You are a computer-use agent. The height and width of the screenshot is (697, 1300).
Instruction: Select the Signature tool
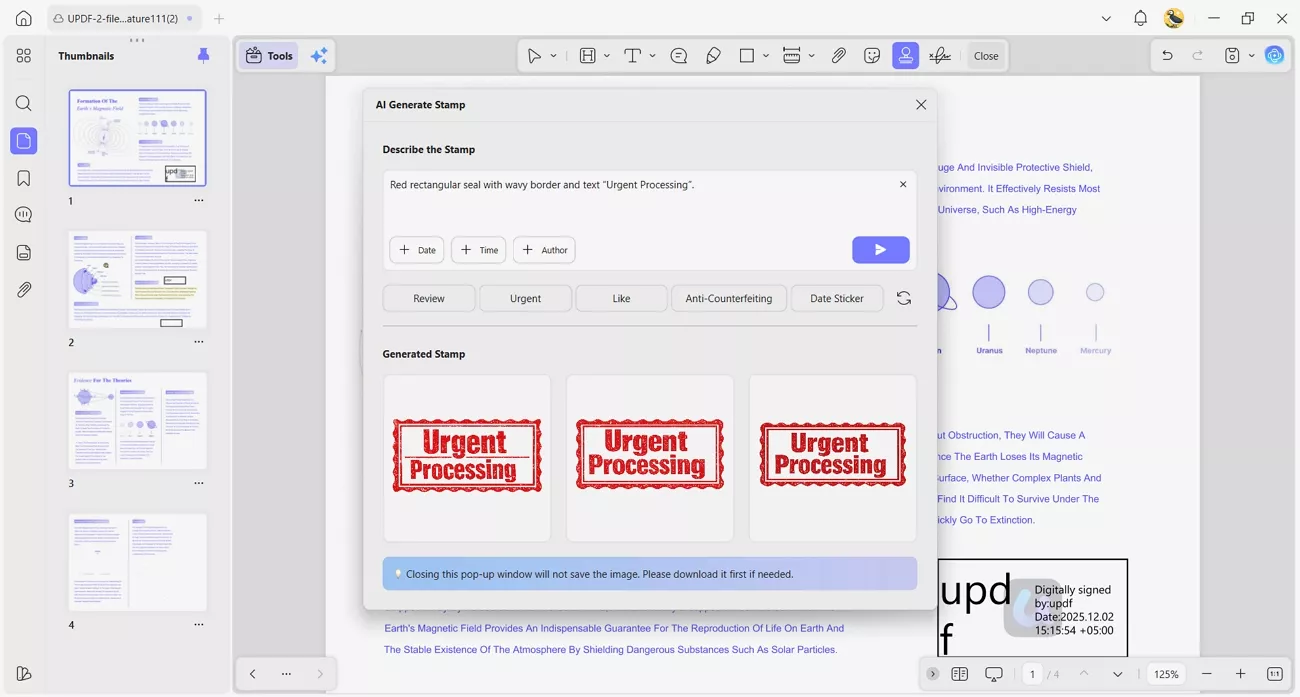pos(939,55)
